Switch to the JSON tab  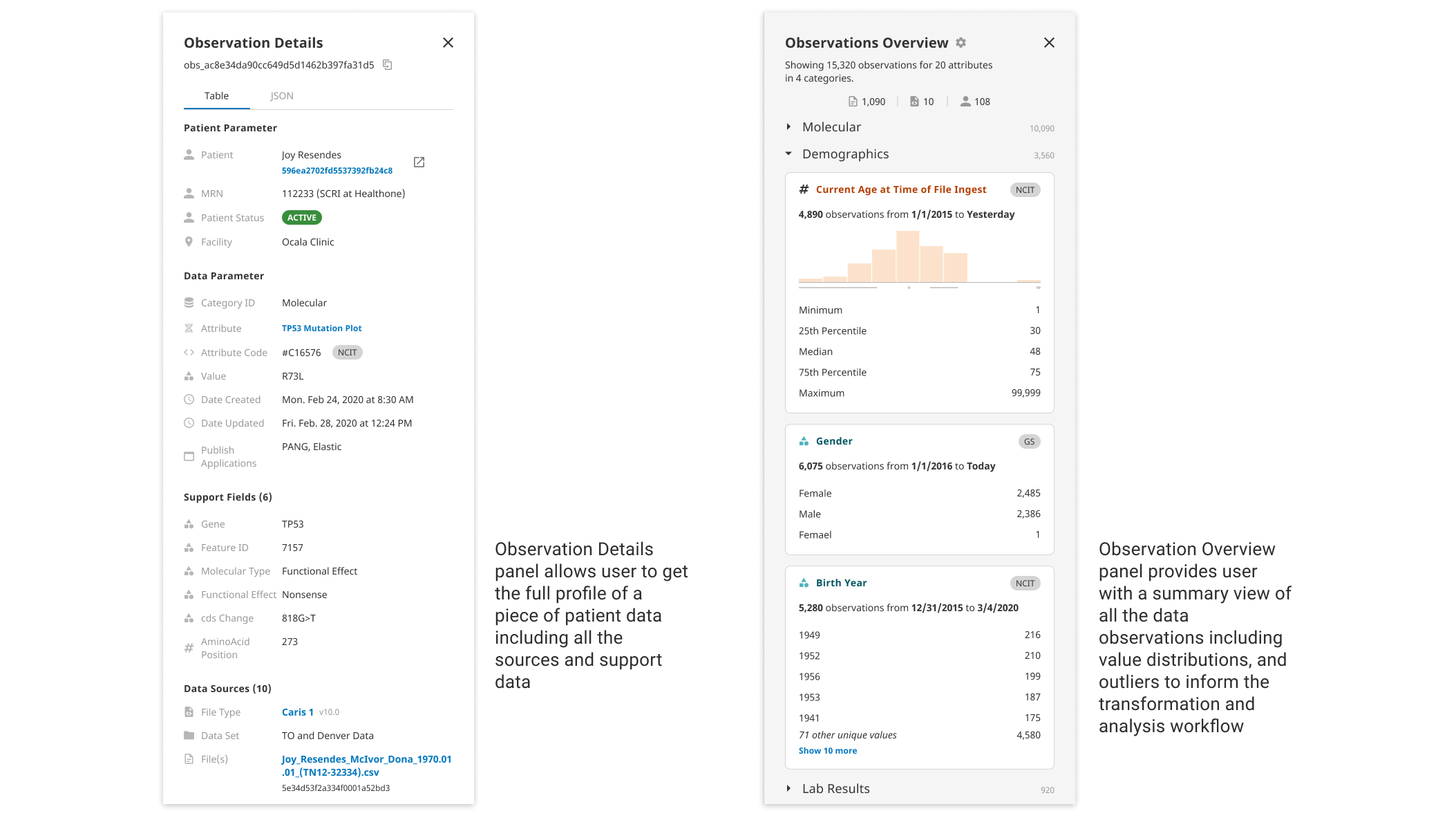click(x=282, y=96)
